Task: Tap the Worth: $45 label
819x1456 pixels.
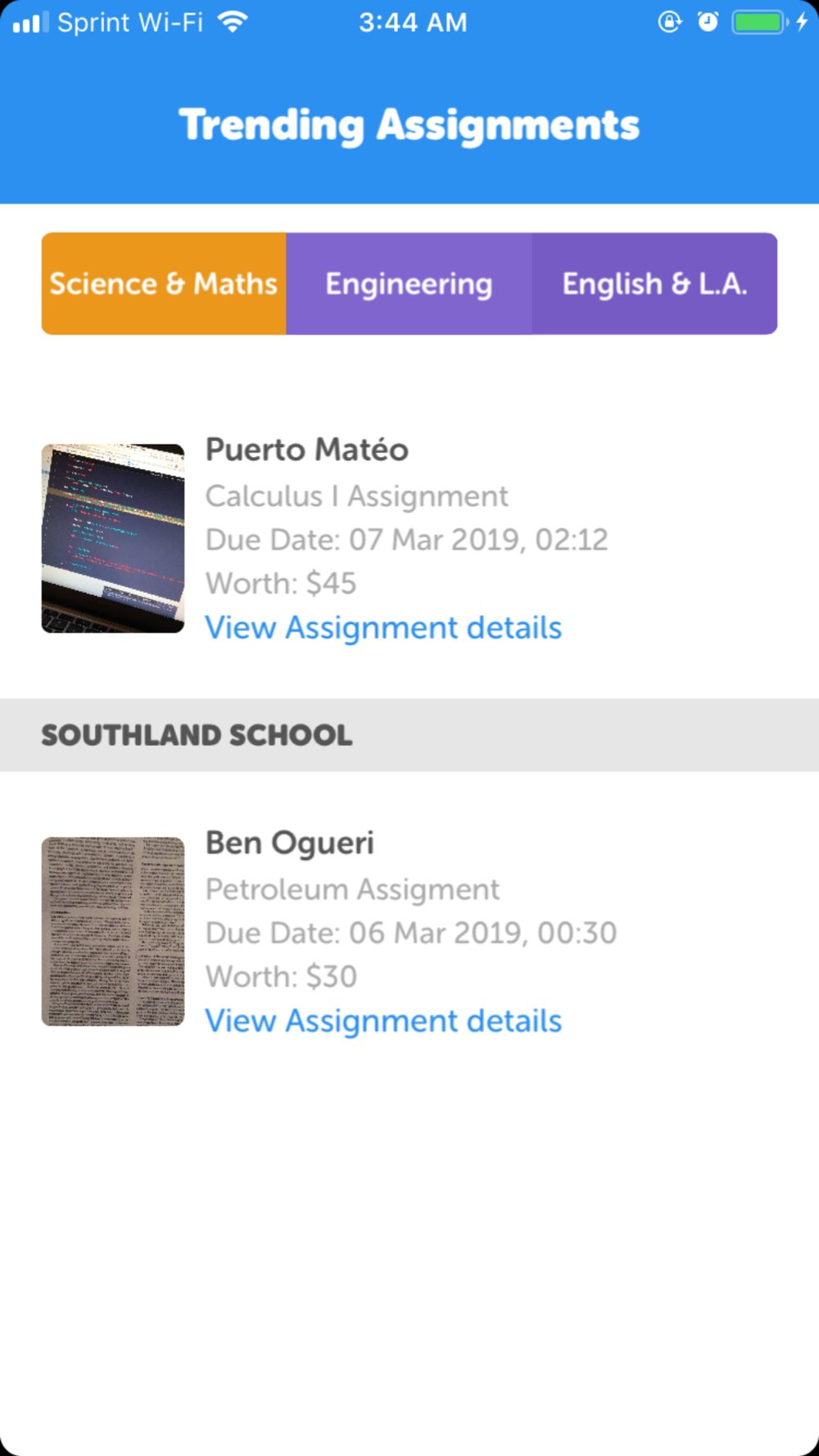Action: [x=281, y=584]
